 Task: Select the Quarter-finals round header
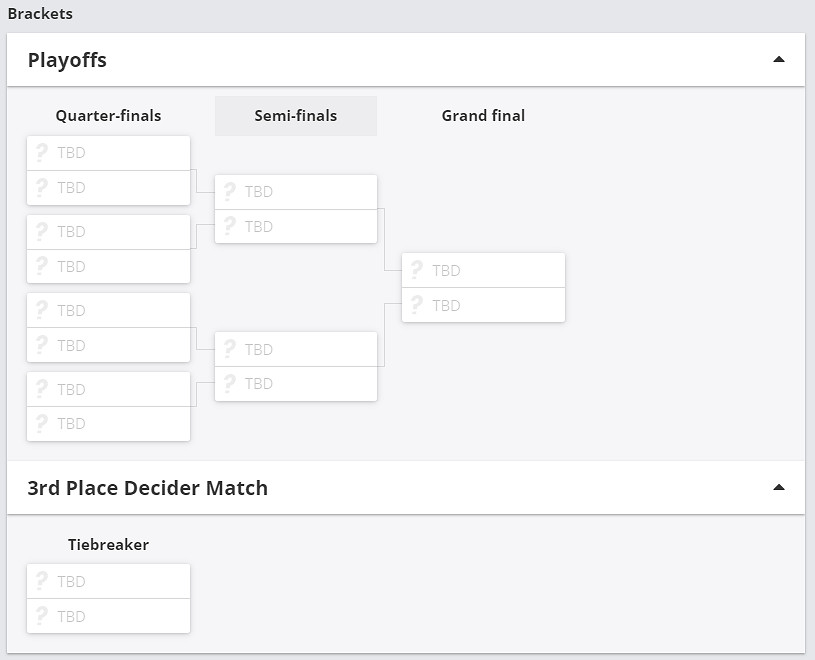[x=108, y=116]
